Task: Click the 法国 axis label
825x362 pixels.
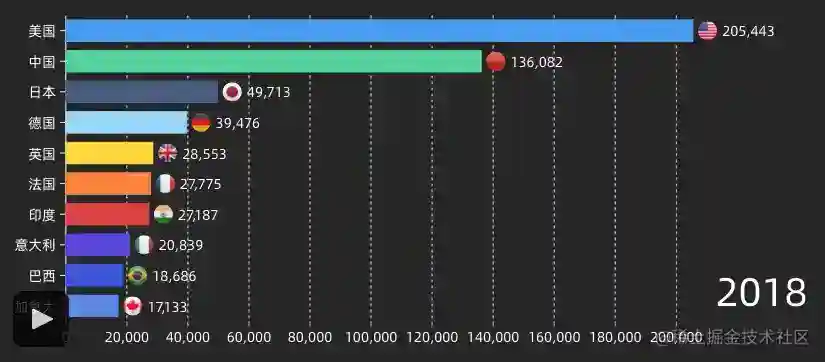Action: click(x=42, y=184)
